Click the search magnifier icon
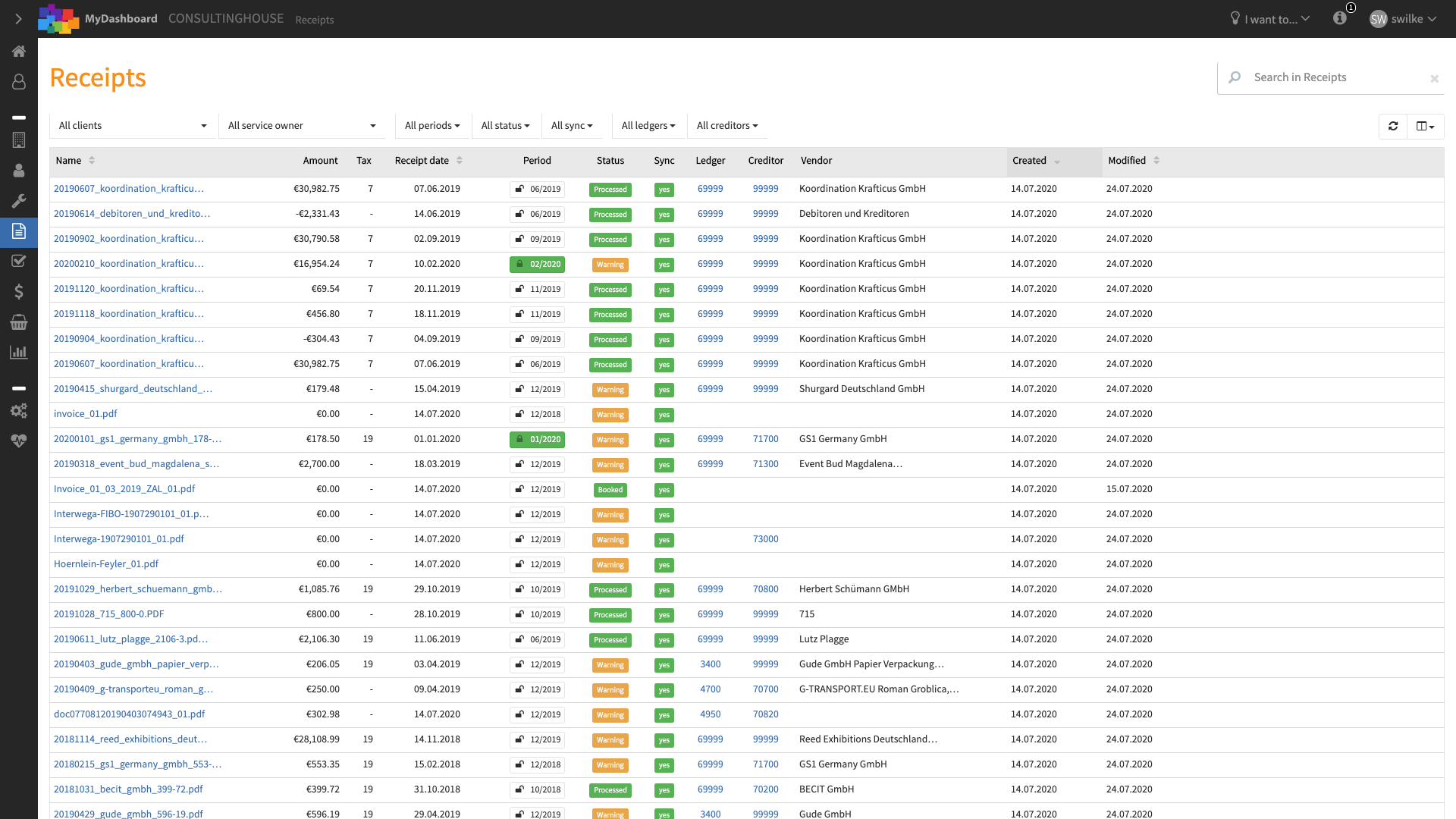This screenshot has width=1456, height=819. point(1235,77)
